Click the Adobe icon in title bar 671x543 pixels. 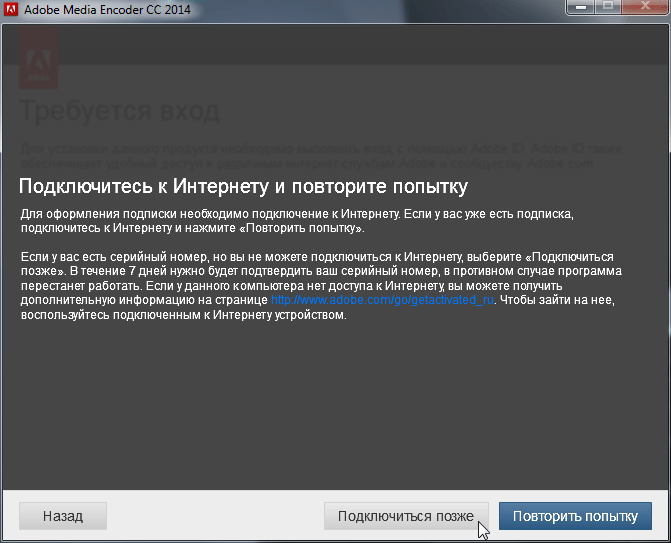(x=10, y=9)
